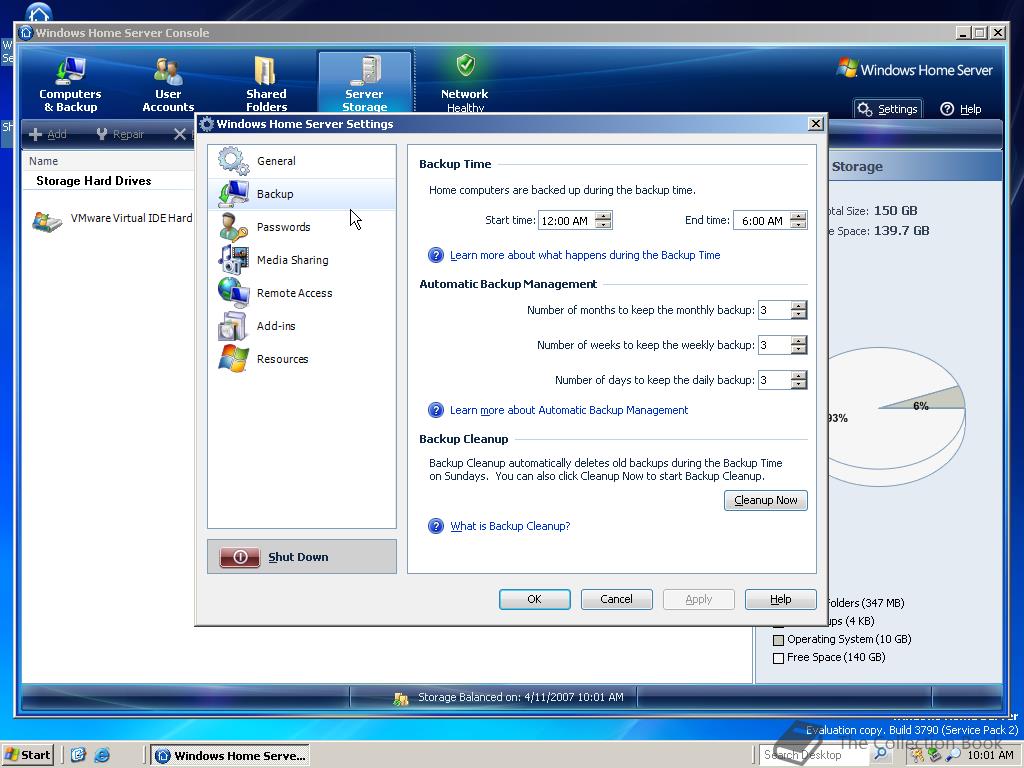The image size is (1024, 768).
Task: Decrease months to keep monthly backup
Action: tap(799, 315)
